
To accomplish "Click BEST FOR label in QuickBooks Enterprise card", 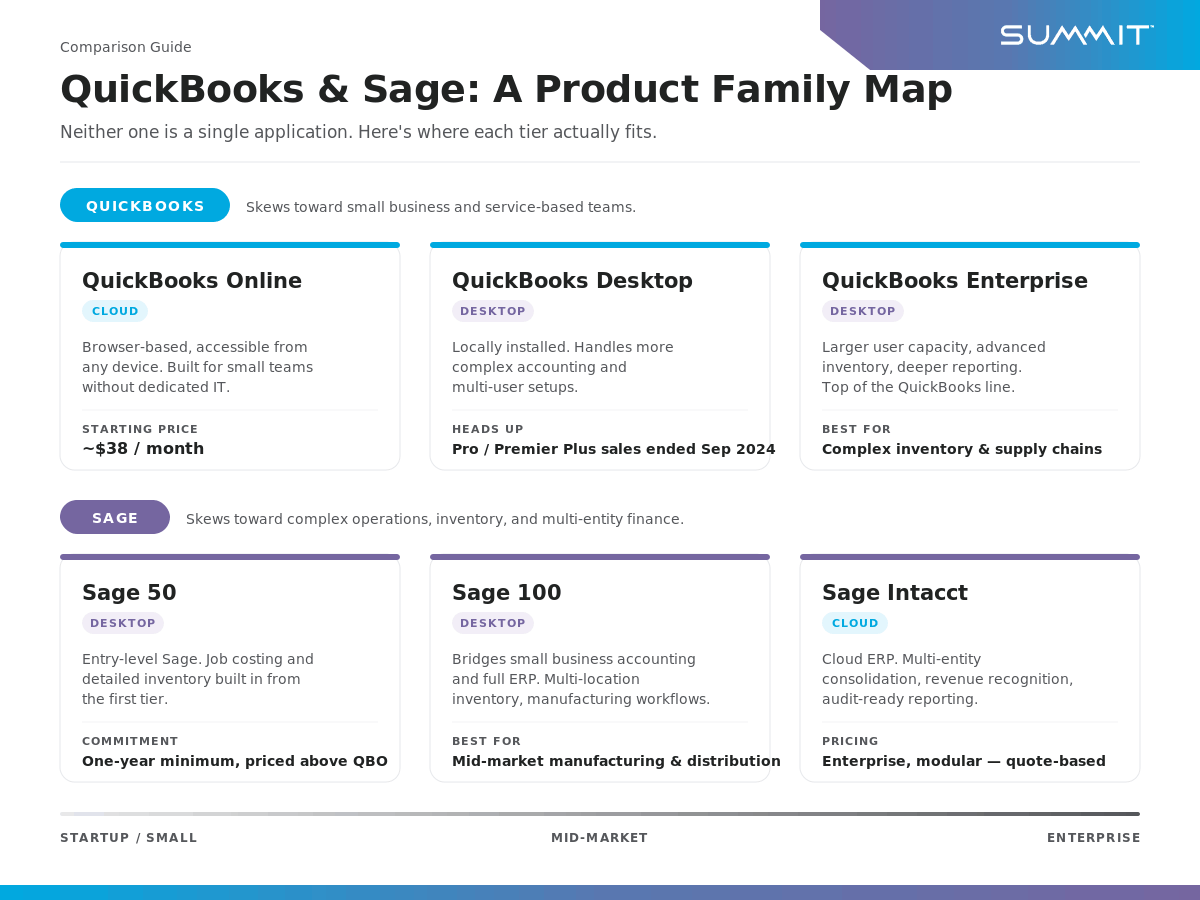I will pyautogui.click(x=856, y=429).
